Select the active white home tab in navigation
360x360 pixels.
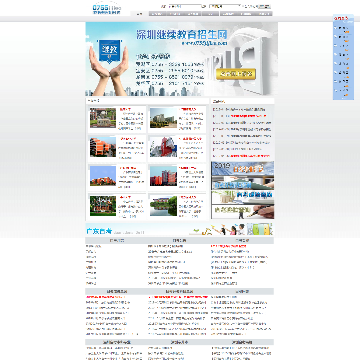139,14
